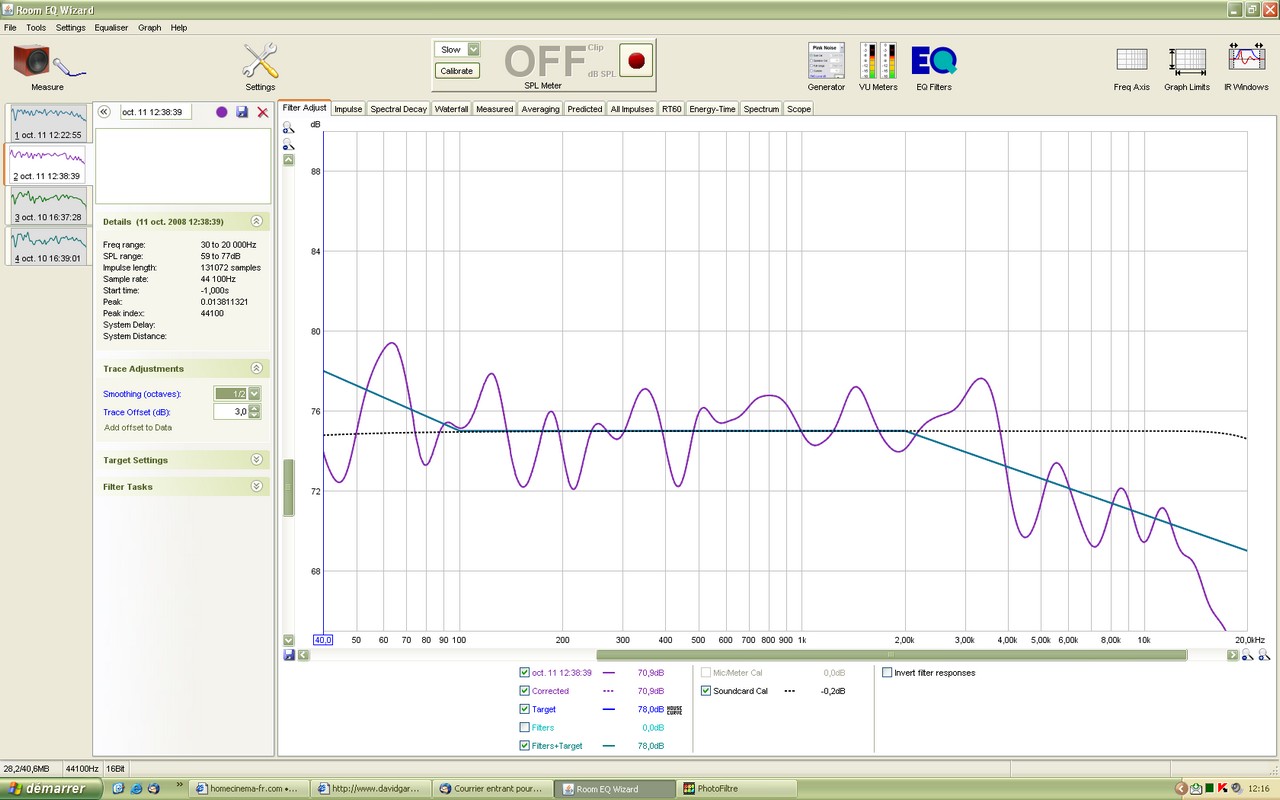
Task: Open Courrier entrant taskbar window
Action: click(x=495, y=789)
